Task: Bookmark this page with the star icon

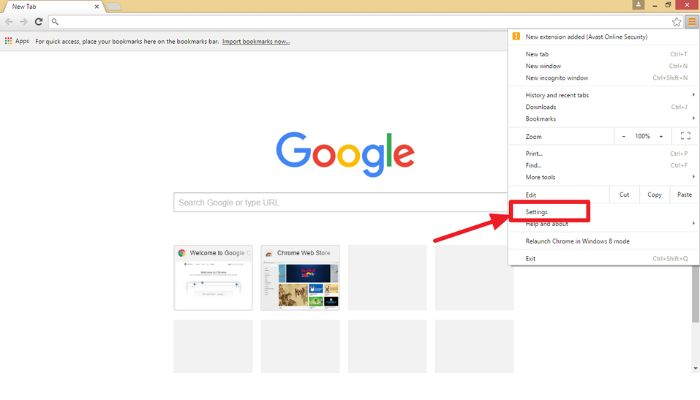Action: [676, 21]
